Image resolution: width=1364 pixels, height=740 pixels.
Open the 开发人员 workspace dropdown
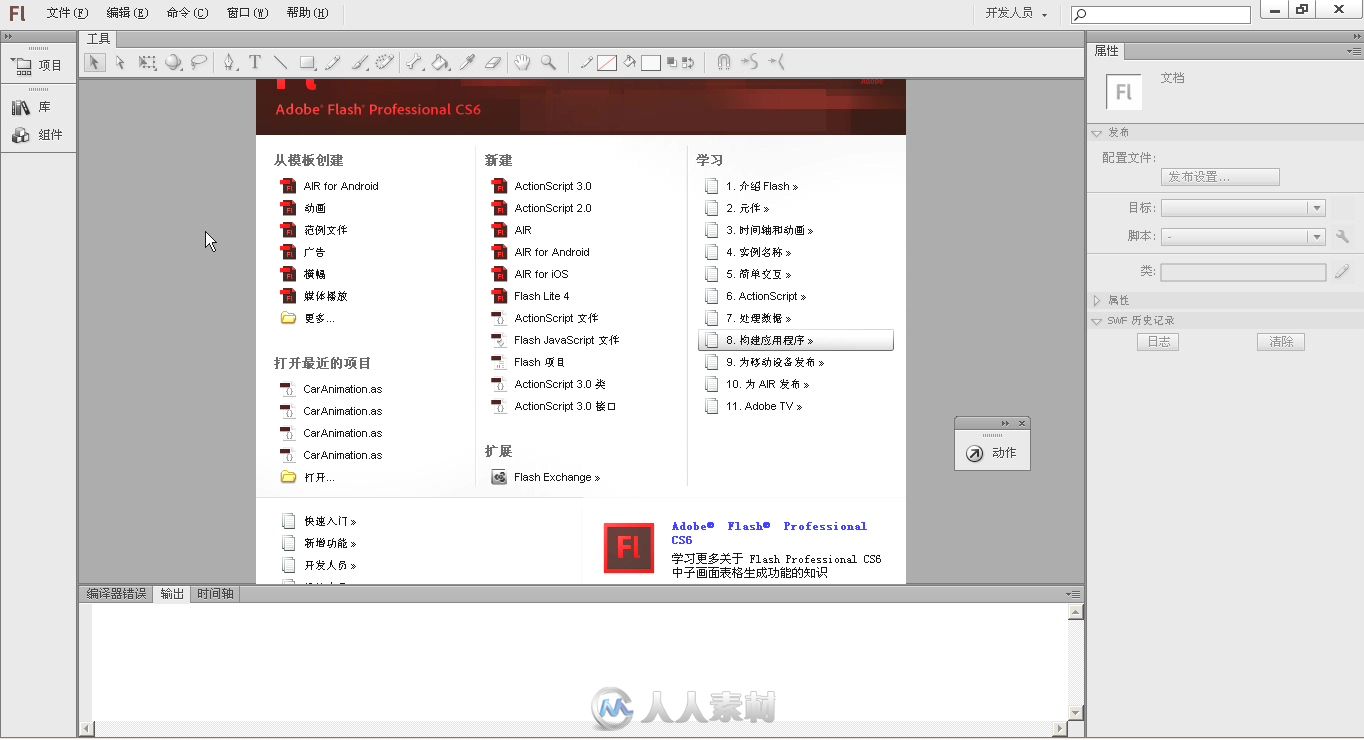point(1016,14)
